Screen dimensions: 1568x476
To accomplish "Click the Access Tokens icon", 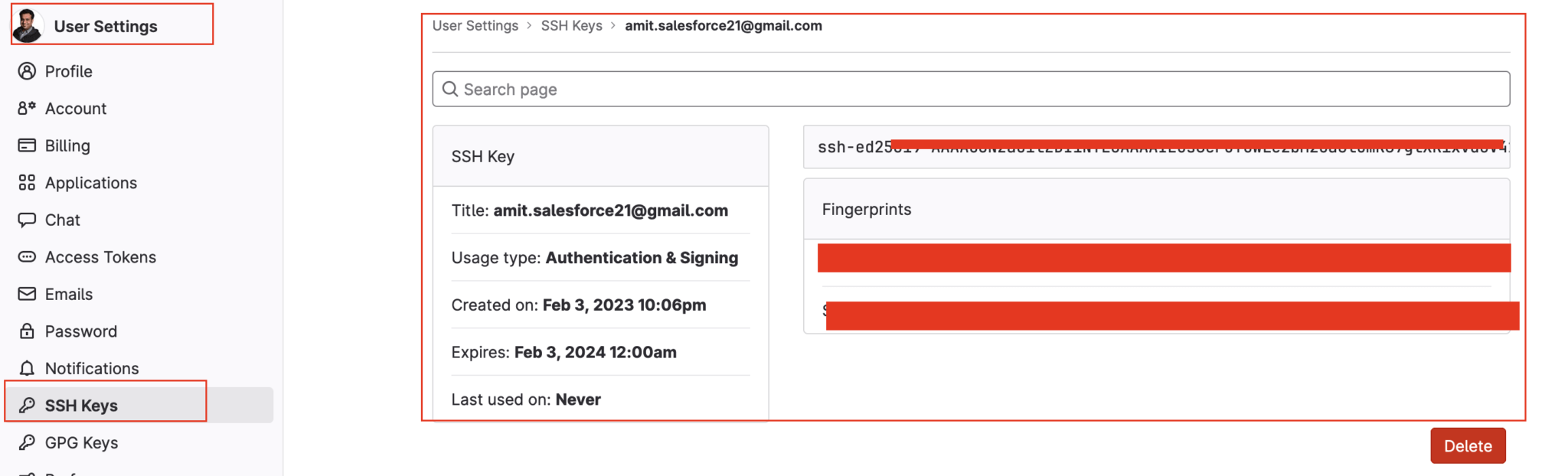I will point(27,257).
